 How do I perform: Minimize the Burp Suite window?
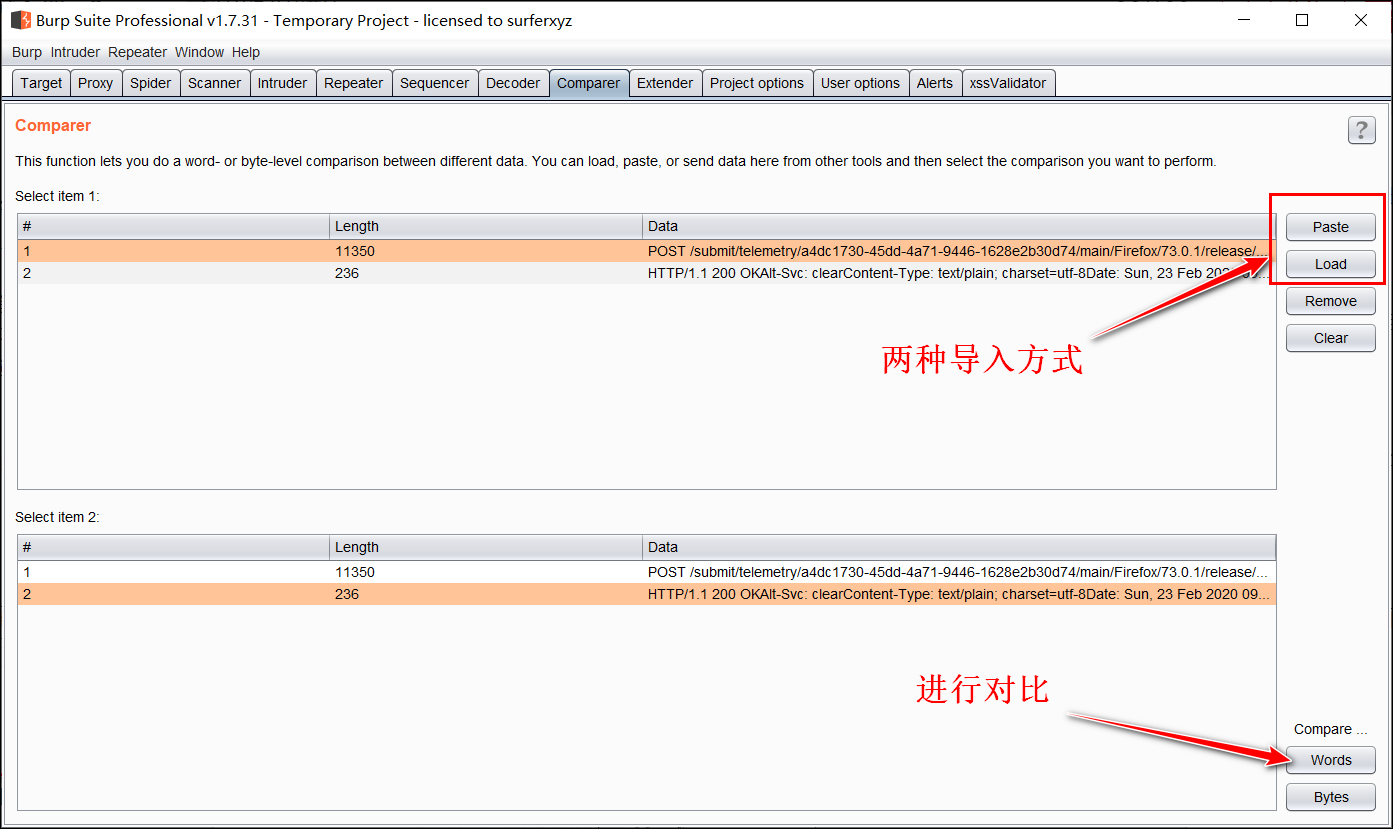point(1243,20)
